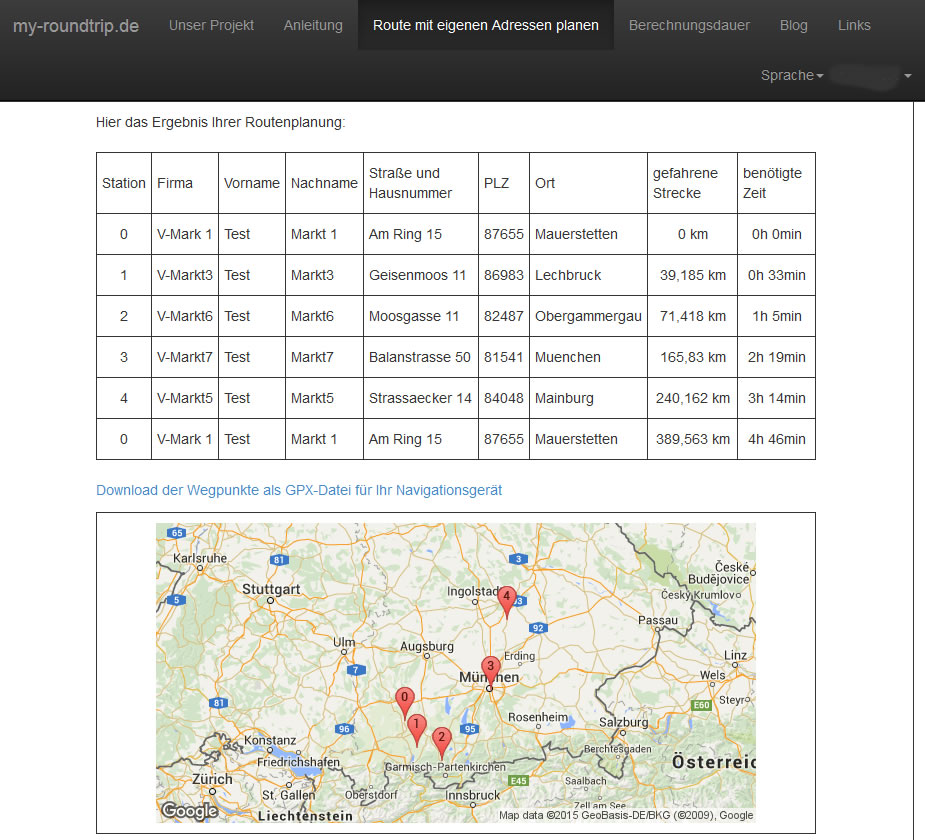
Task: Open the Links menu item
Action: point(854,25)
